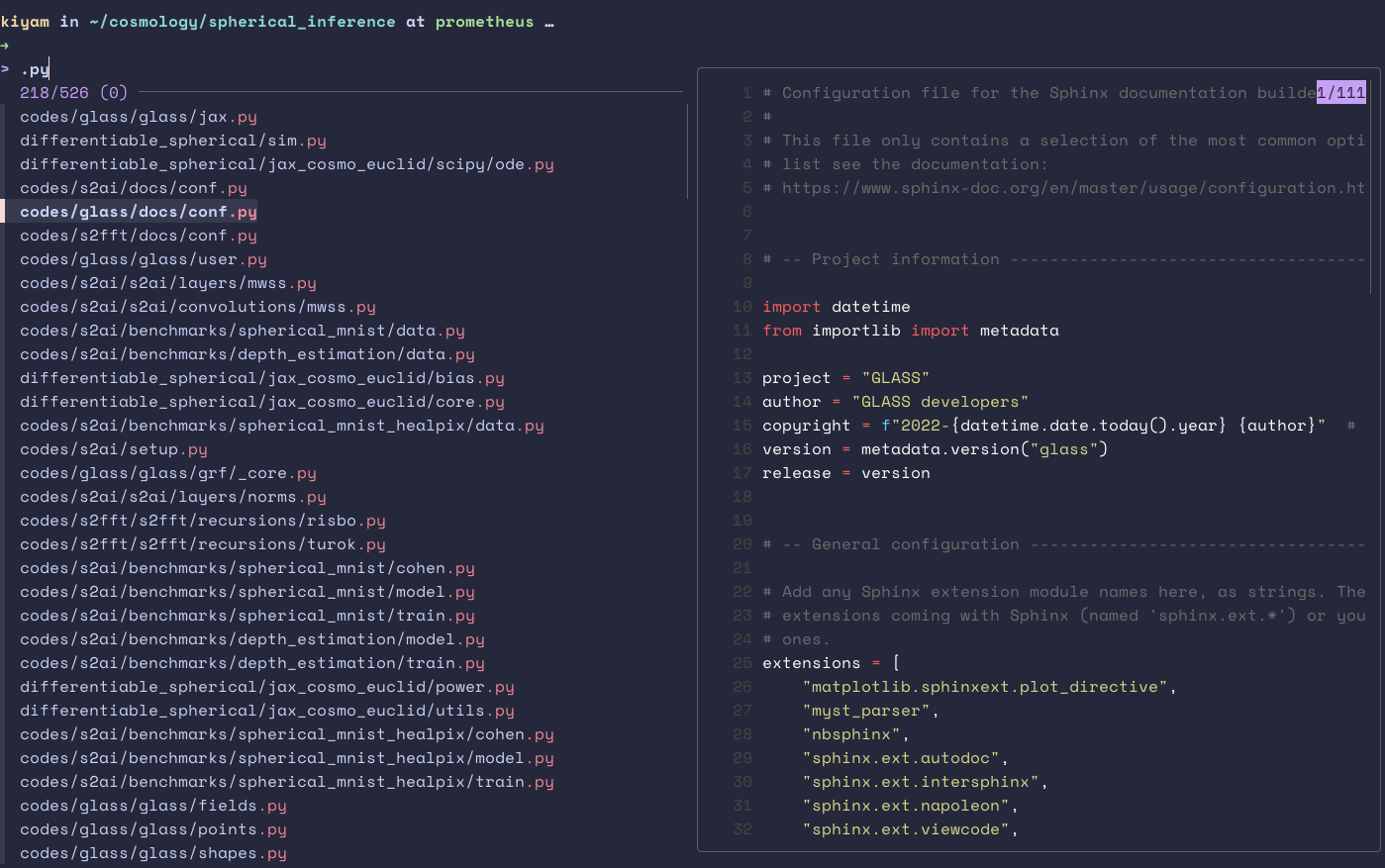
Task: Click the project = "GLASS" preview line
Action: point(846,378)
